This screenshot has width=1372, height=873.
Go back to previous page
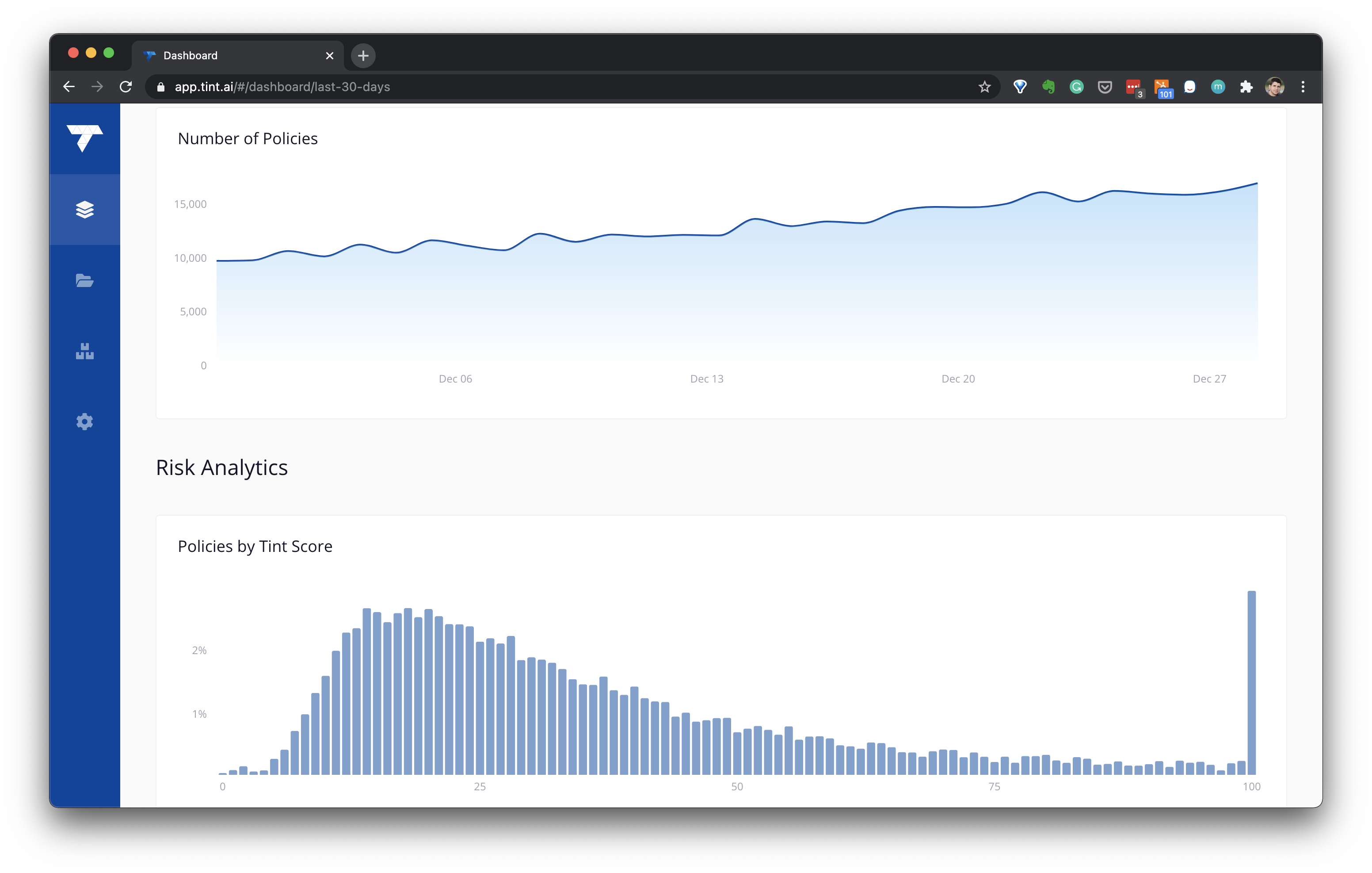69,87
